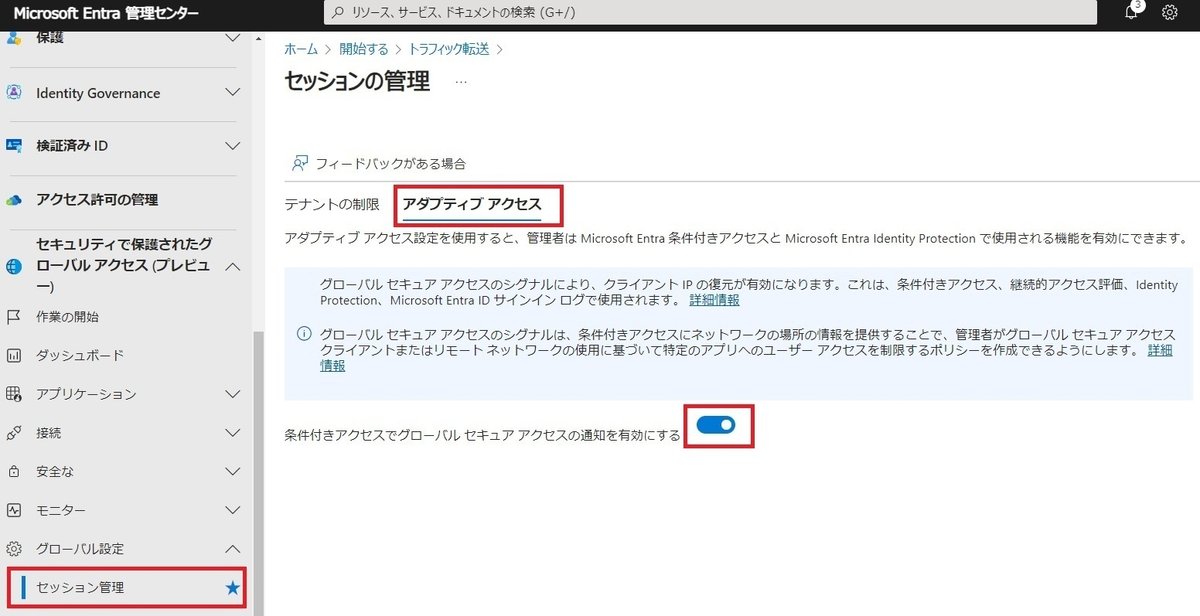
Task: Click the lock icon beside 安全な
Action: tap(14, 471)
